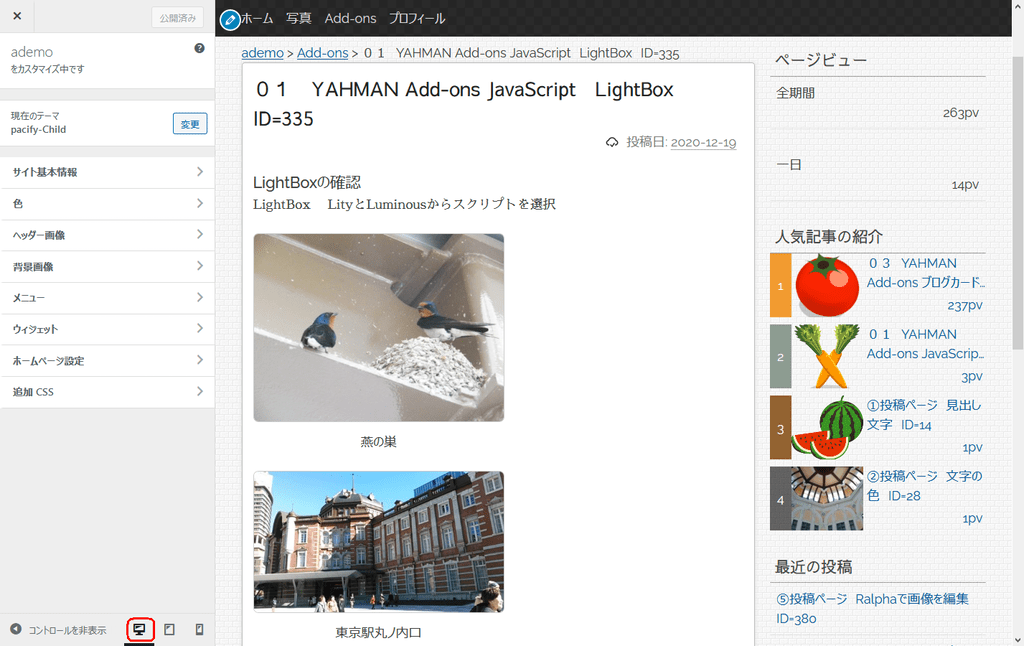Click the 237pv count of the top post
Viewport: 1024px width, 646px height.
pos(965,306)
